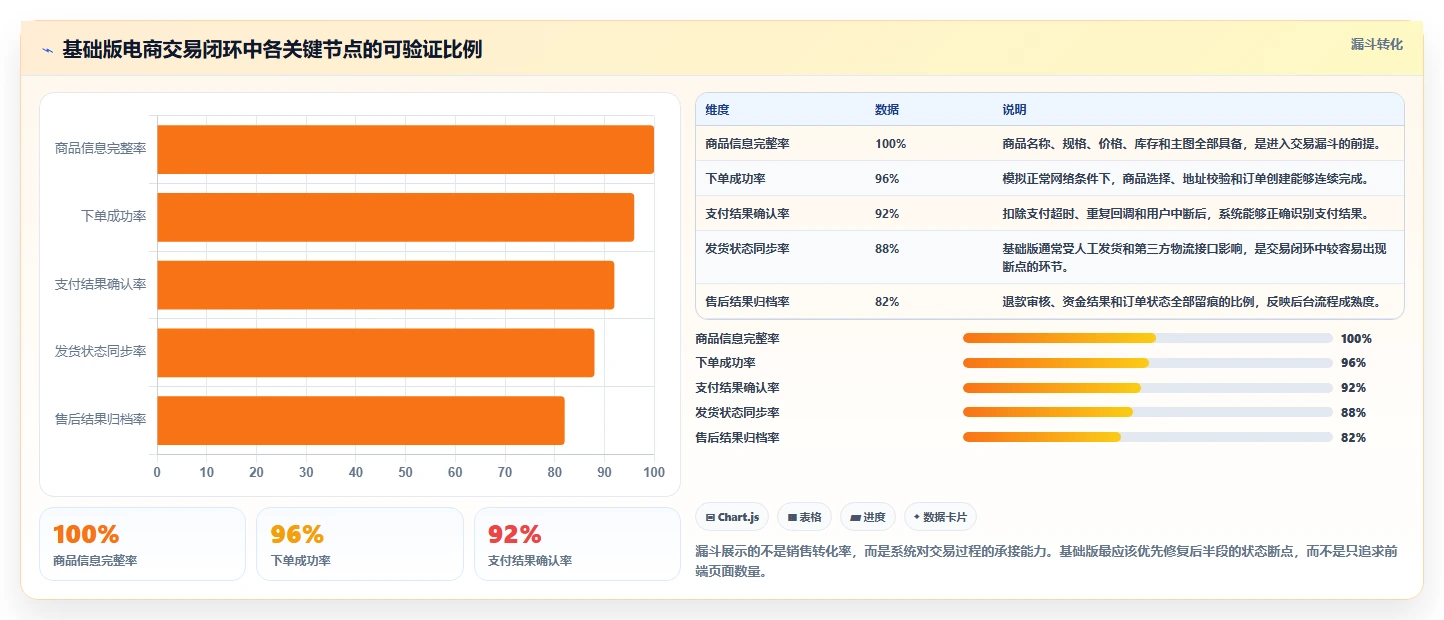
Task: Click the 商品信息完整率 progress bar
Action: (x=1147, y=338)
